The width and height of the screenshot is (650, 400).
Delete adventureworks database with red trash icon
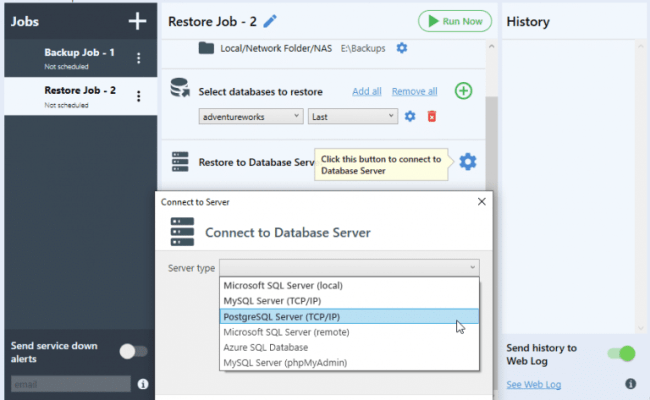pyautogui.click(x=432, y=116)
